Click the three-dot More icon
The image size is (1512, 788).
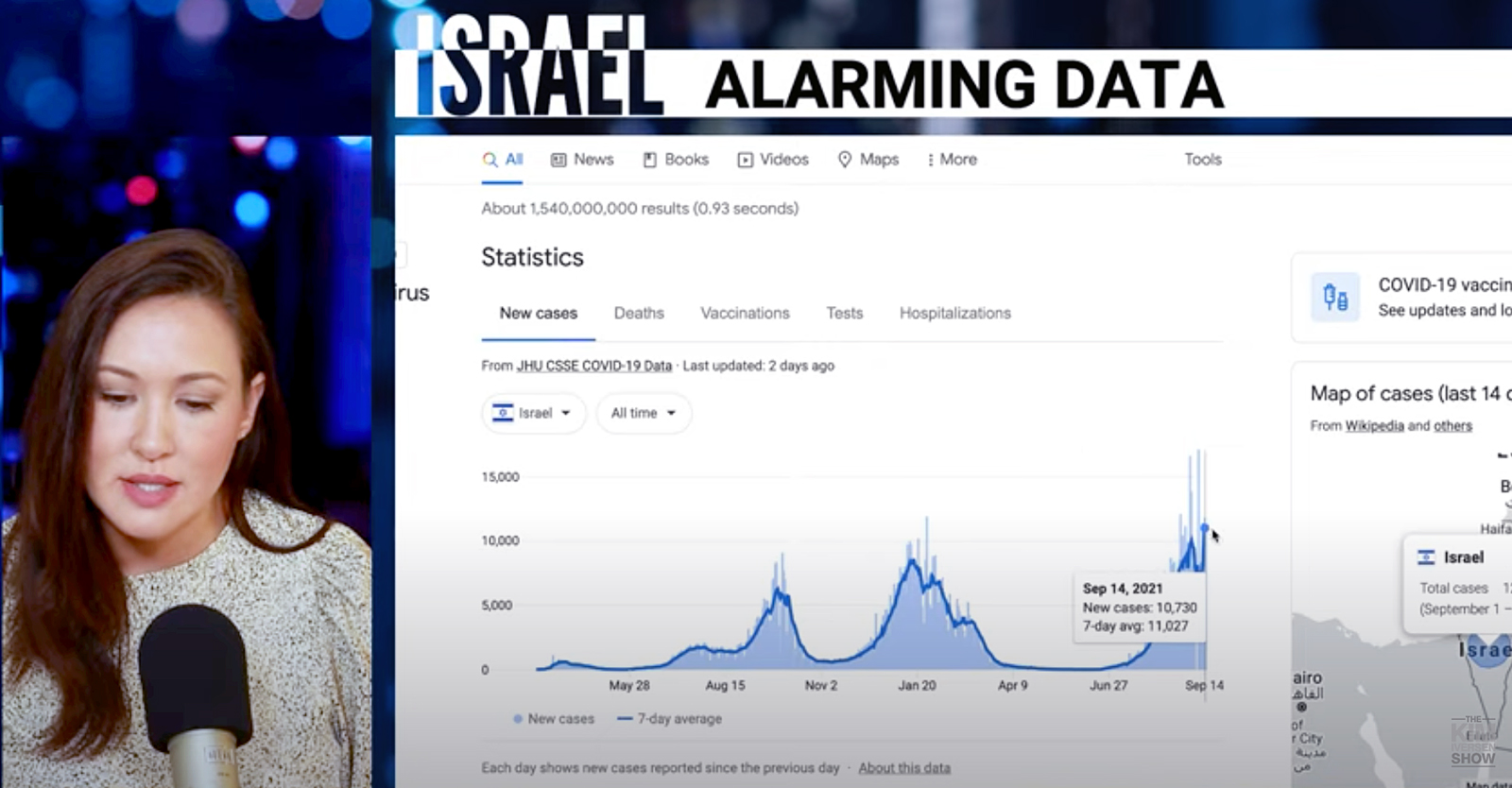pyautogui.click(x=931, y=160)
